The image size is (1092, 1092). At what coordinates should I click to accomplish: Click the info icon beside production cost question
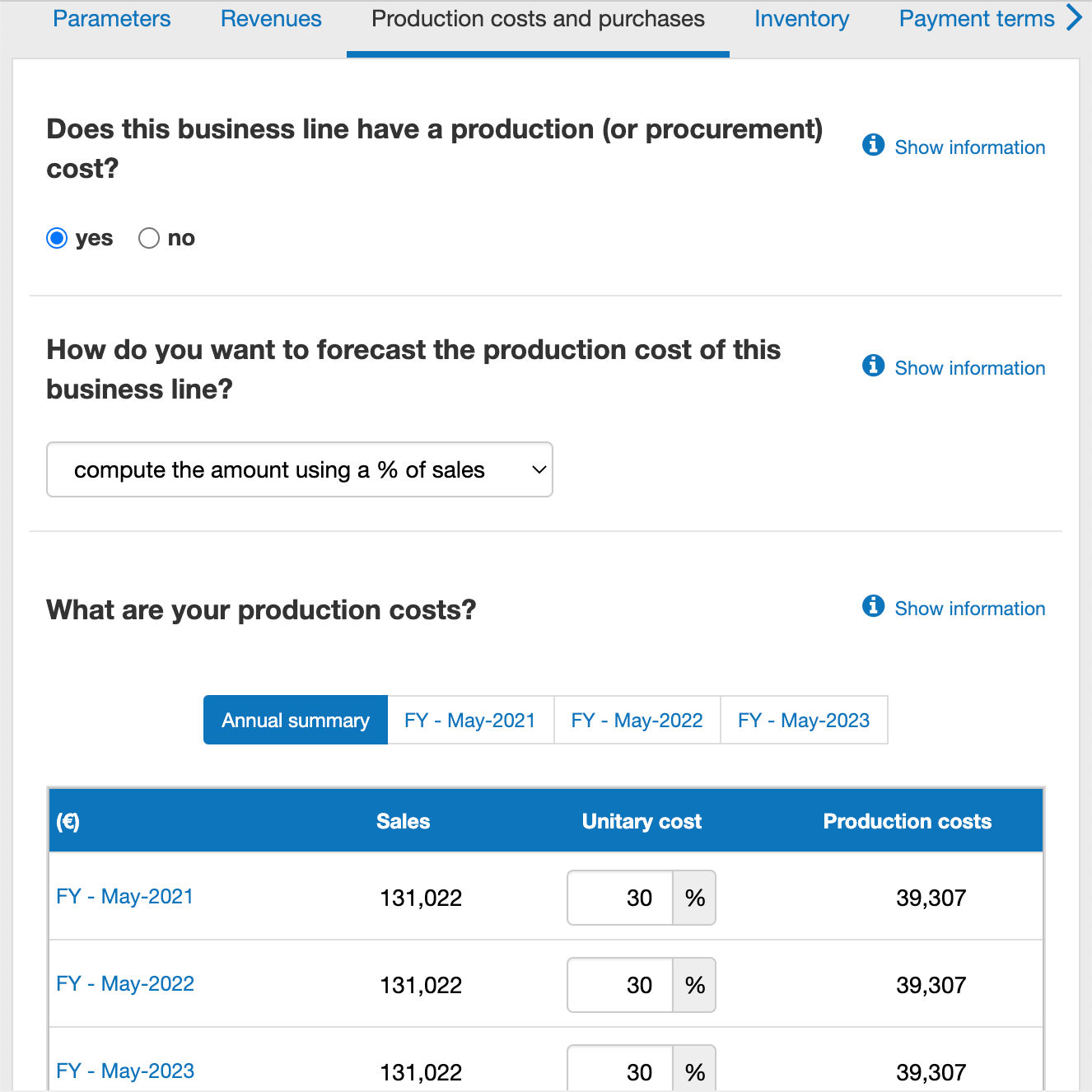873,145
